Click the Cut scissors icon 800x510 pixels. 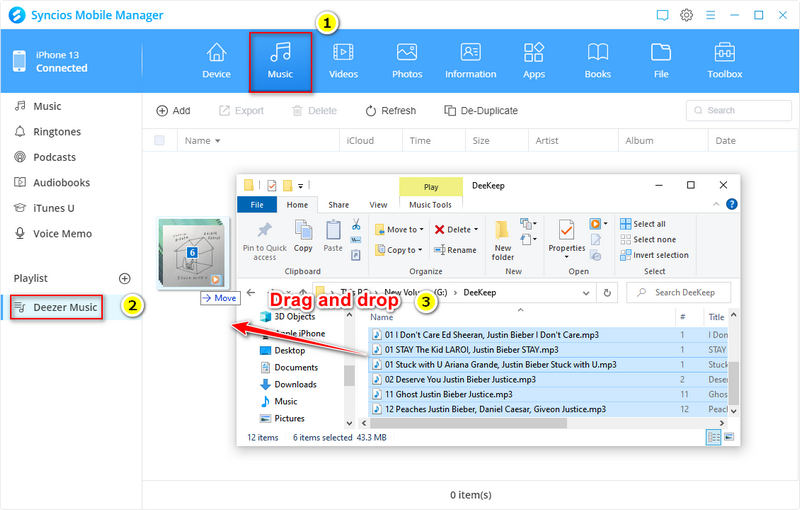coord(356,224)
